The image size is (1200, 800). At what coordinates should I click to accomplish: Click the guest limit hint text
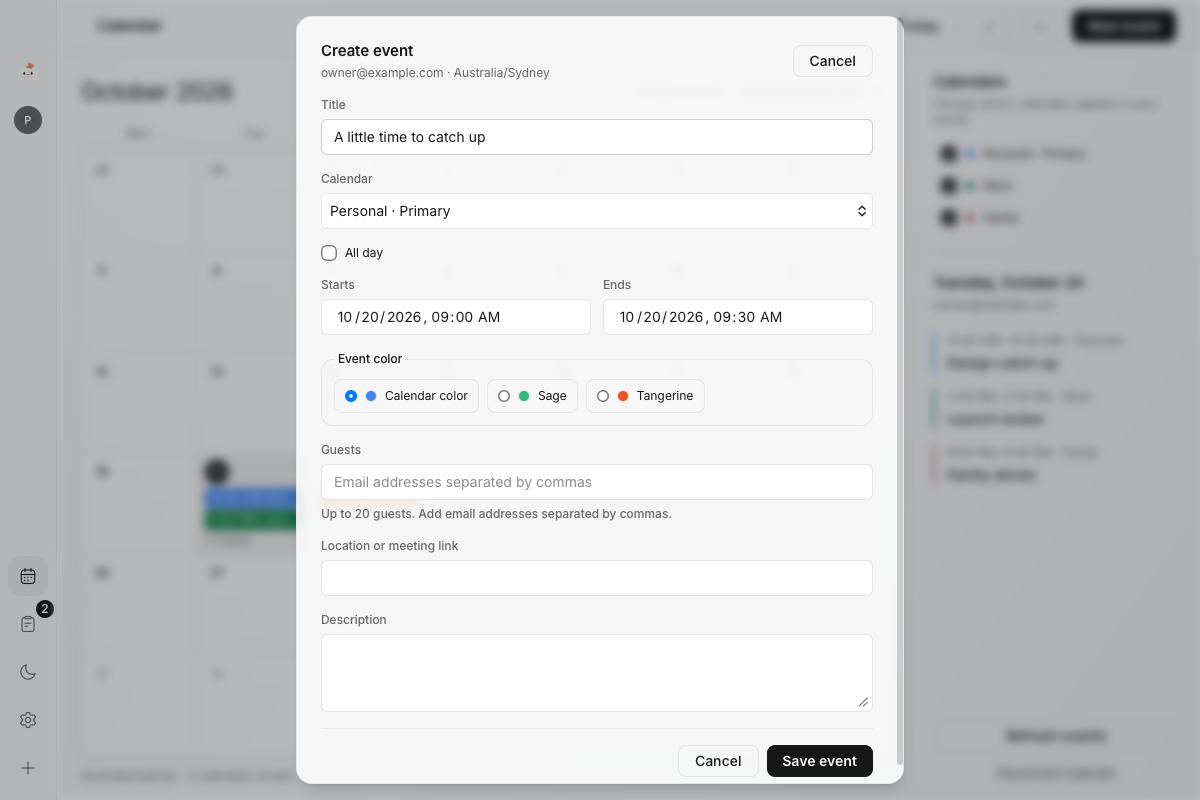coord(496,514)
